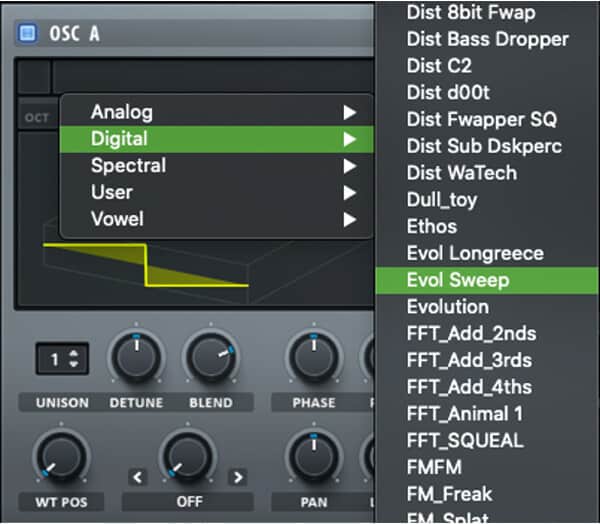Pick the FFT_SQUEAL wavetable

pyautogui.click(x=487, y=441)
